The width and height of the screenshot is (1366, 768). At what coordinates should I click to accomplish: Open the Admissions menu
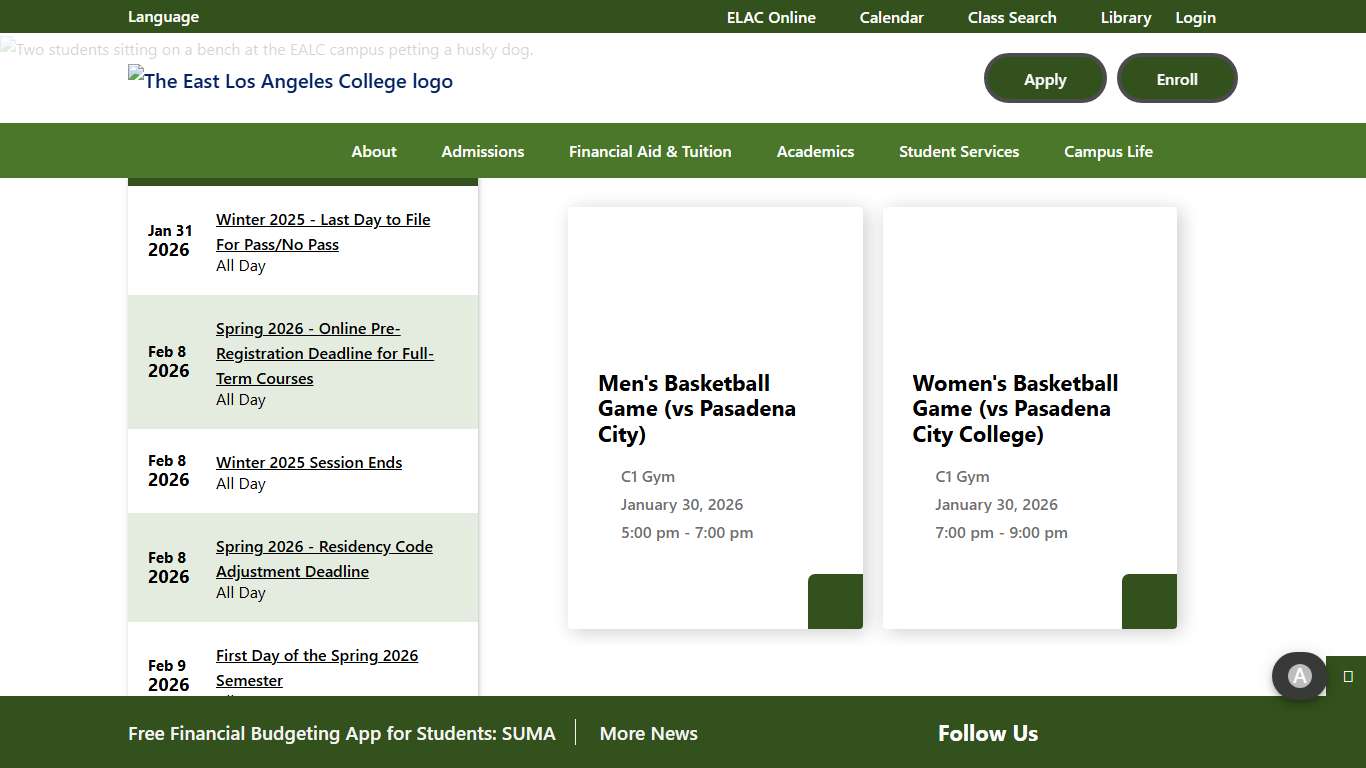[x=483, y=151]
